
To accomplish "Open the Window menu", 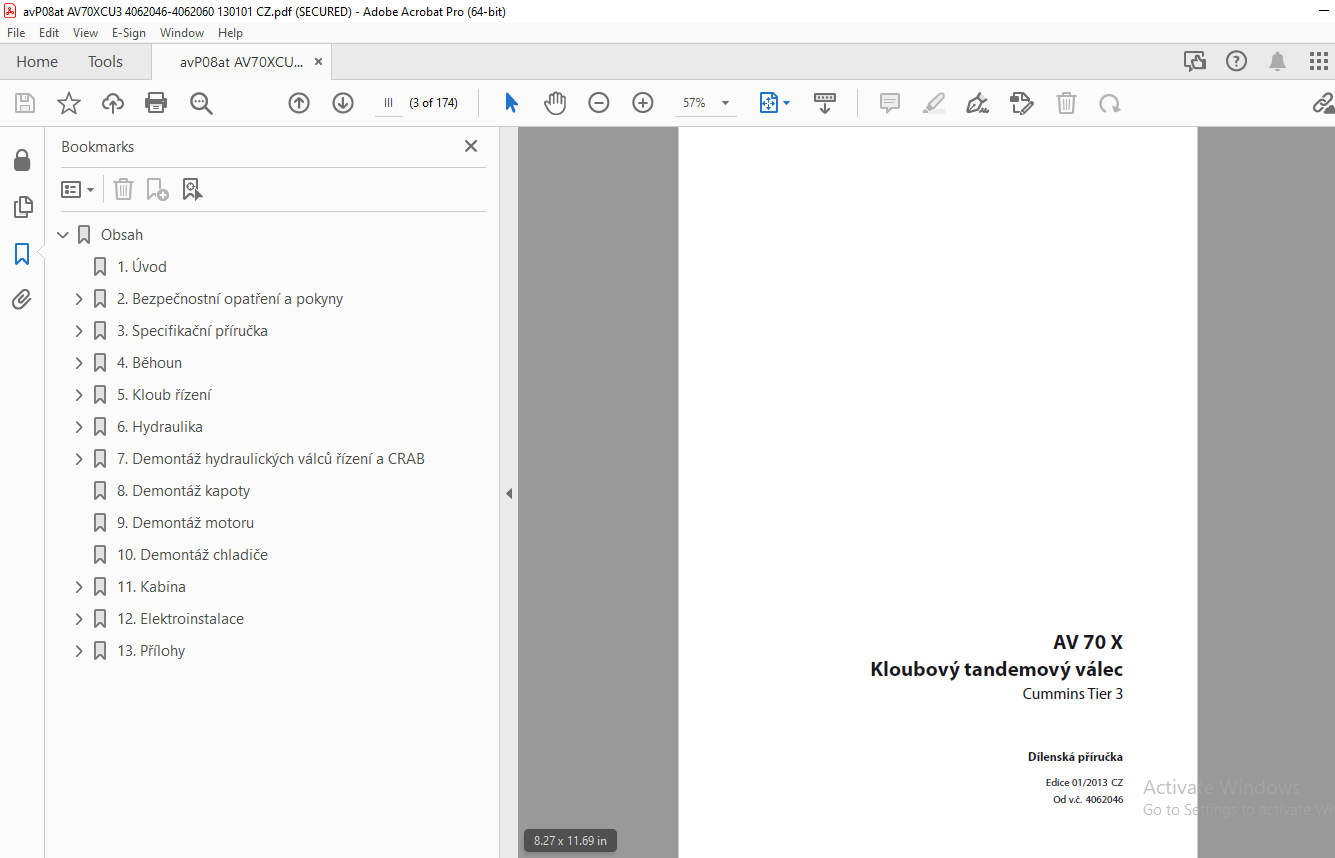I will pyautogui.click(x=182, y=33).
